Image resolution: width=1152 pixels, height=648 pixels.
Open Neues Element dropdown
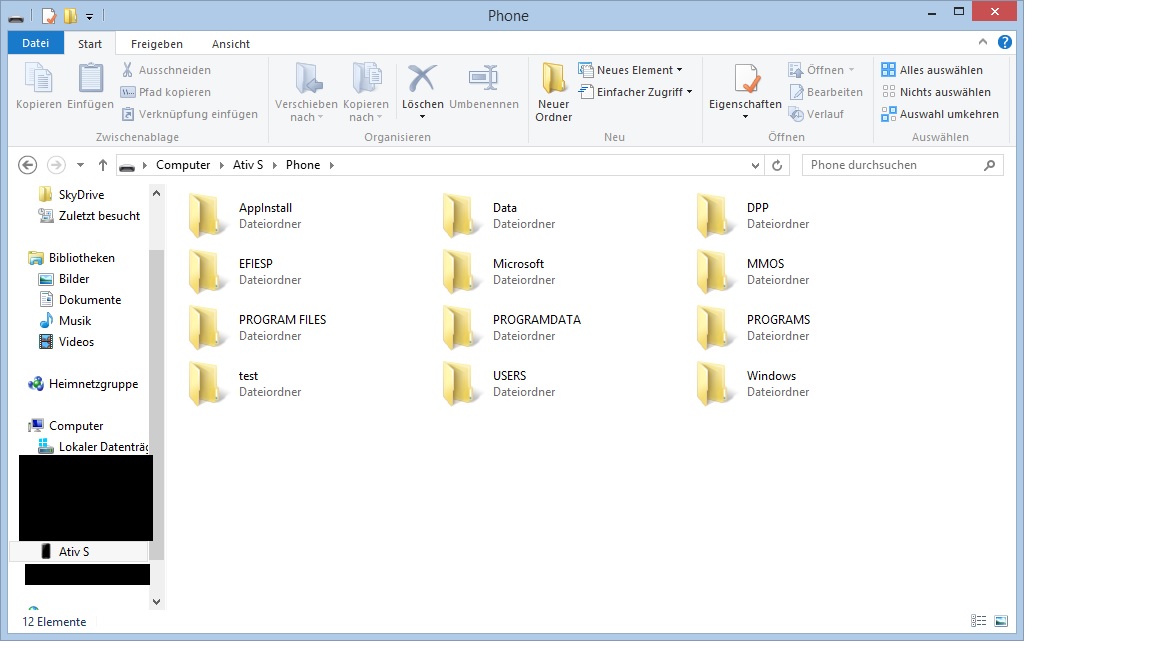pos(630,70)
